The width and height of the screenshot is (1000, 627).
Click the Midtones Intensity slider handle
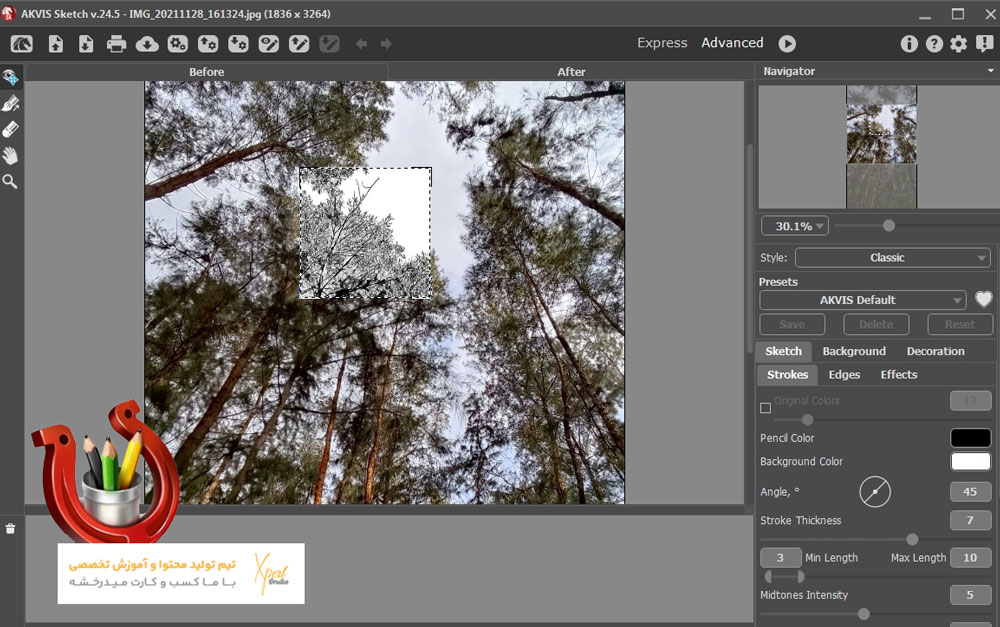(864, 614)
